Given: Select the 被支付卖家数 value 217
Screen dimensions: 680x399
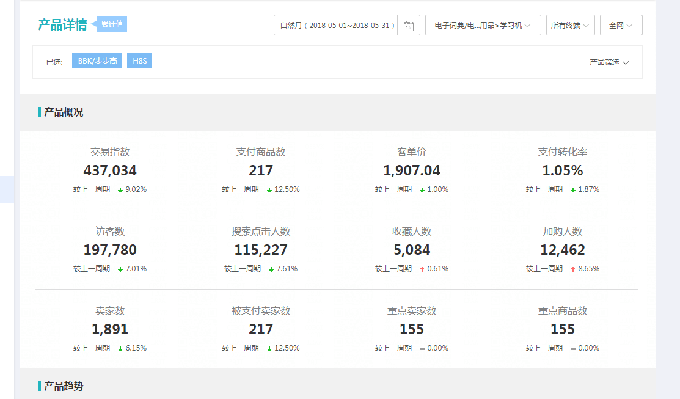Looking at the screenshot, I should coord(261,329).
